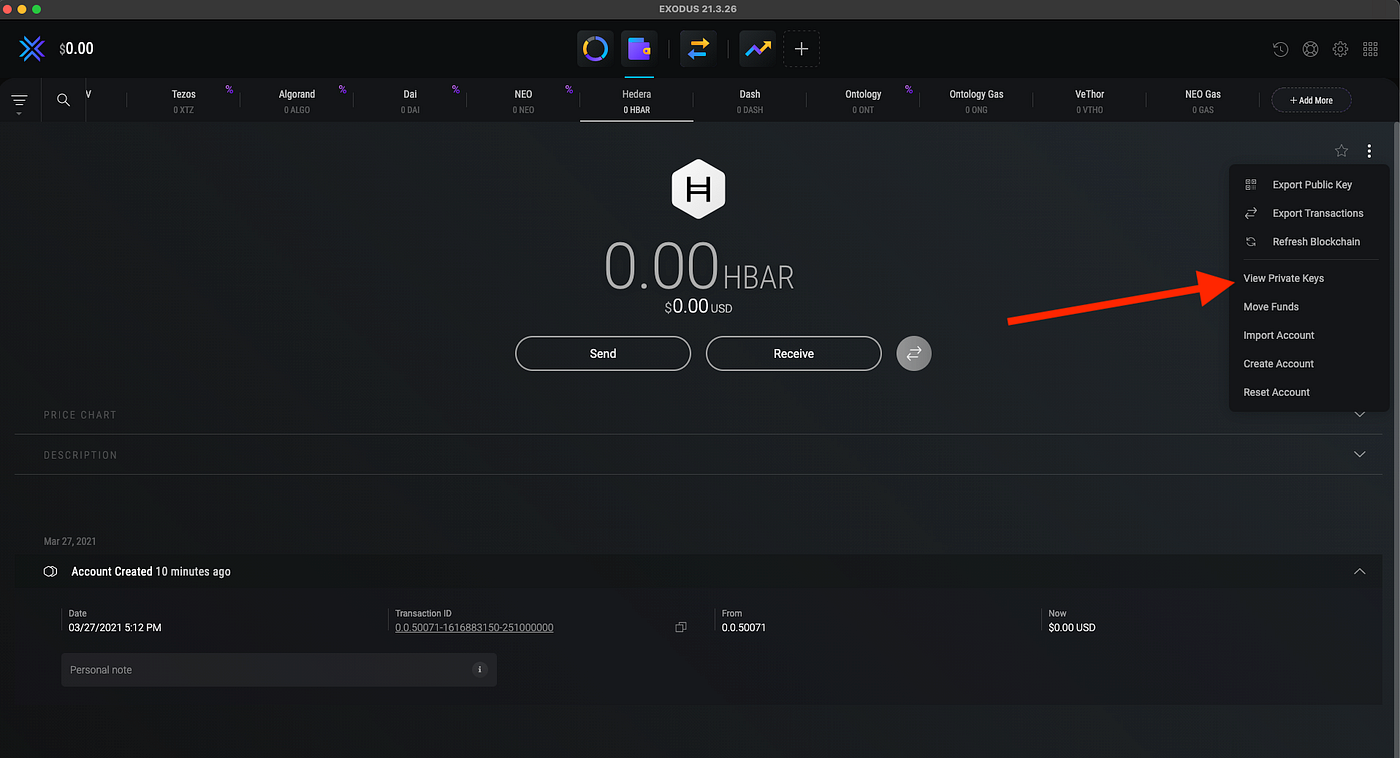The width and height of the screenshot is (1400, 758).
Task: Select the Ontology Gas asset tab
Action: tap(976, 101)
